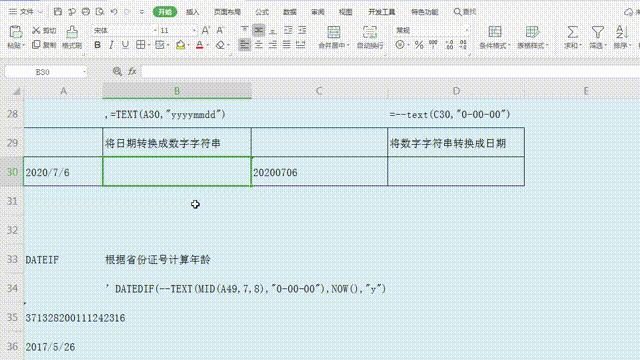Image resolution: width=640 pixels, height=360 pixels.
Task: Toggle middle vertical alignment
Action: pyautogui.click(x=258, y=30)
